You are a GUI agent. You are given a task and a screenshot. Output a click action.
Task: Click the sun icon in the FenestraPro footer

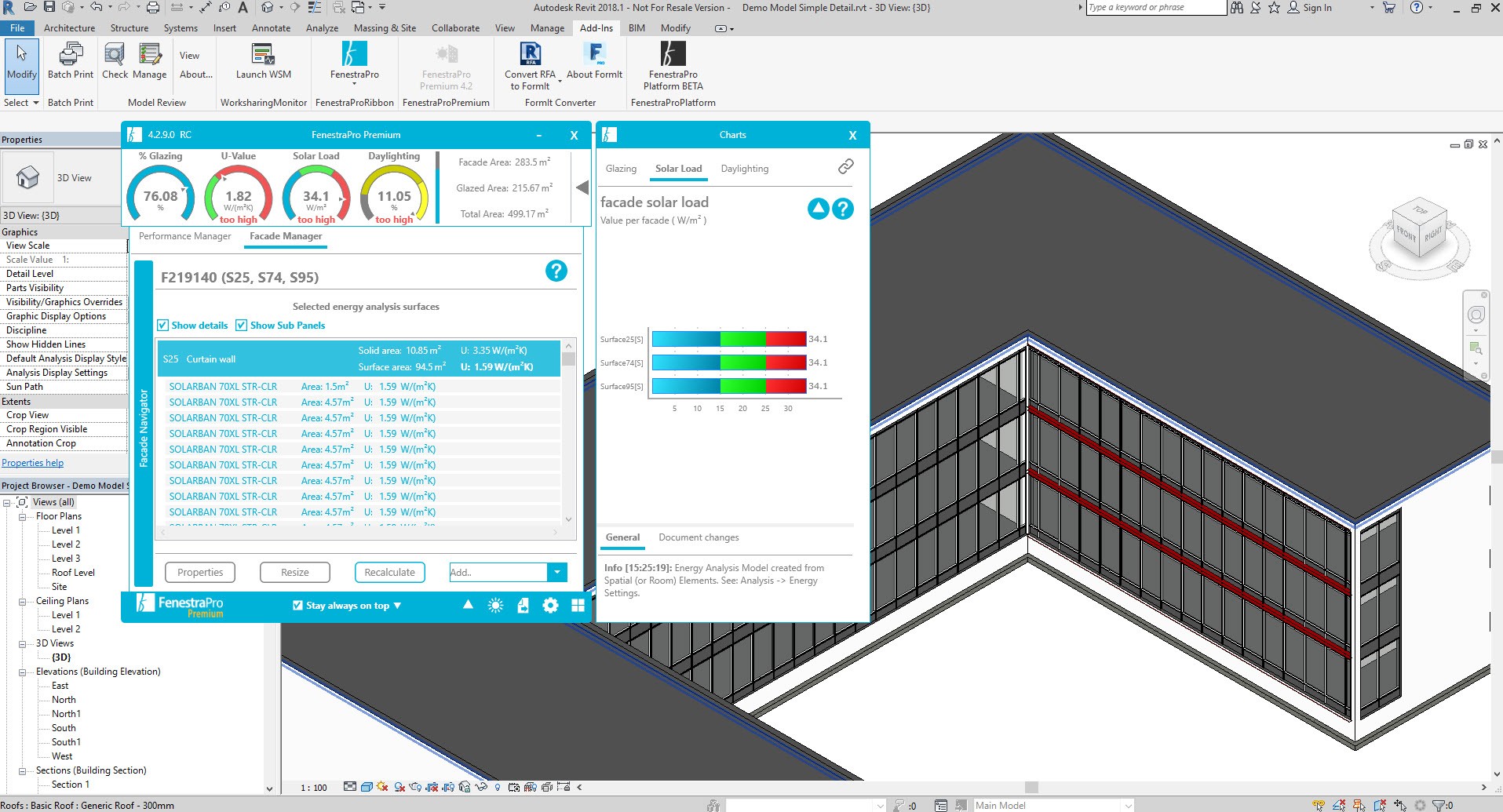coord(495,606)
